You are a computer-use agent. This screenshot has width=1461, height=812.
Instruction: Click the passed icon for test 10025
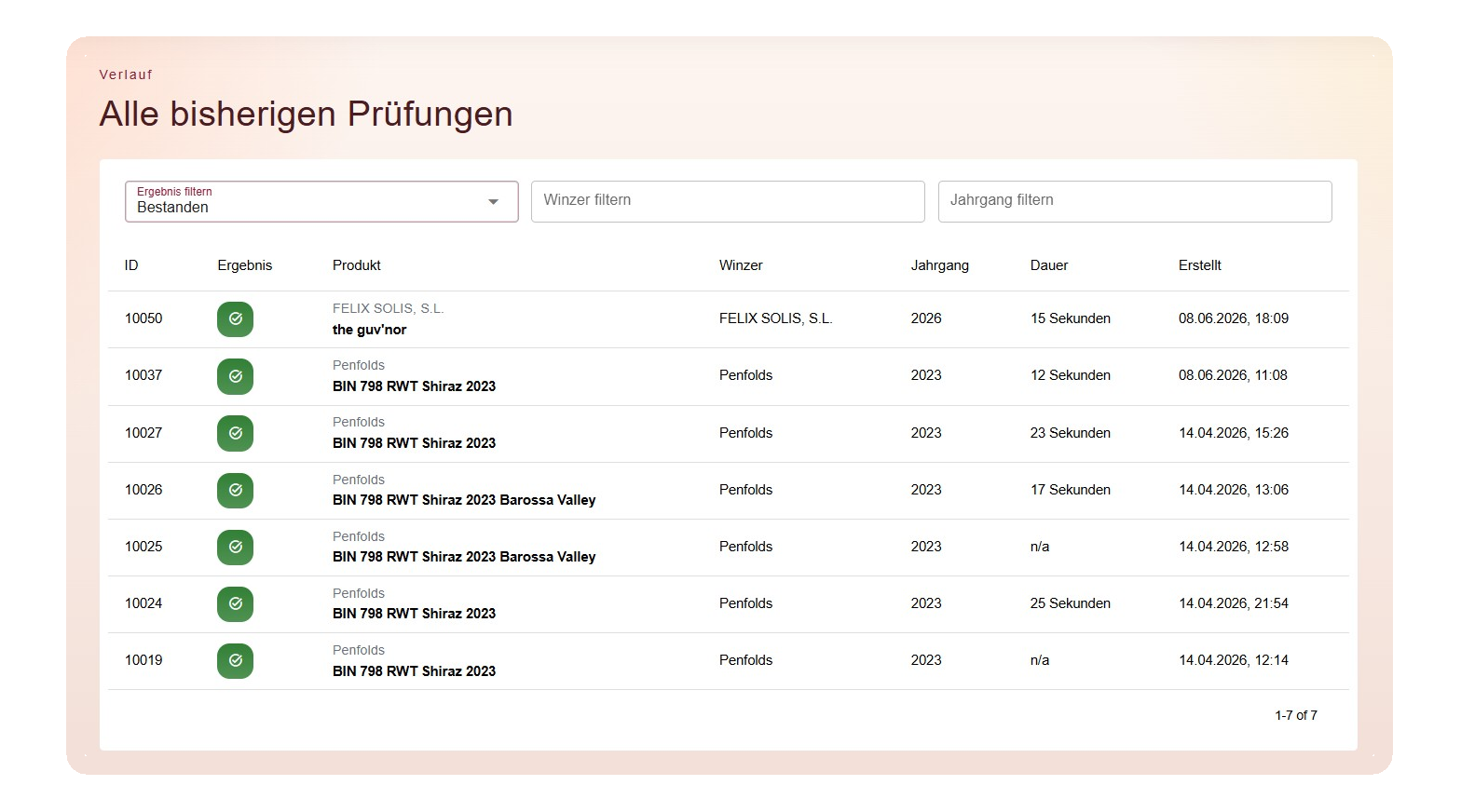pyautogui.click(x=235, y=548)
